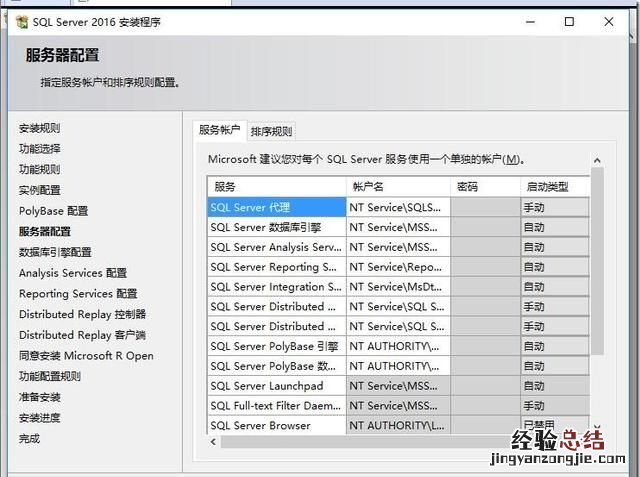Click 同意安装 Microsoft R Open step
Screen dimensions: 640x477
(x=87, y=355)
